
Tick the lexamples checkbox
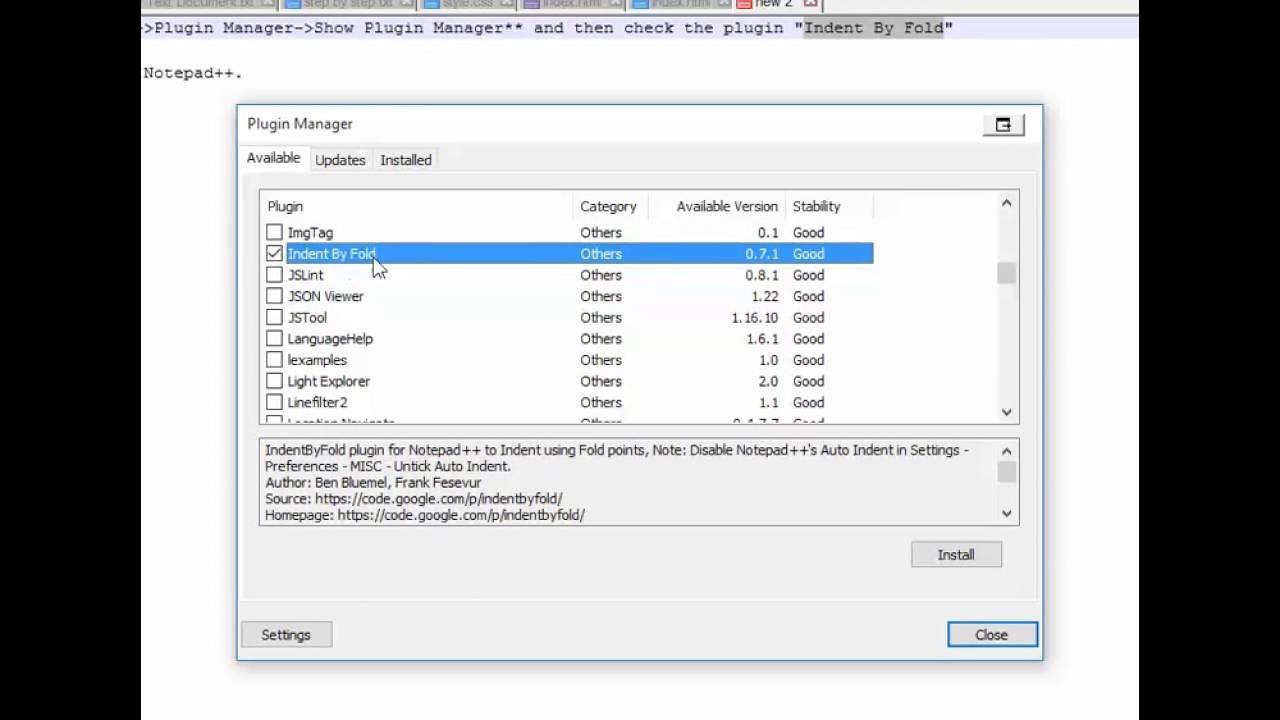[274, 360]
